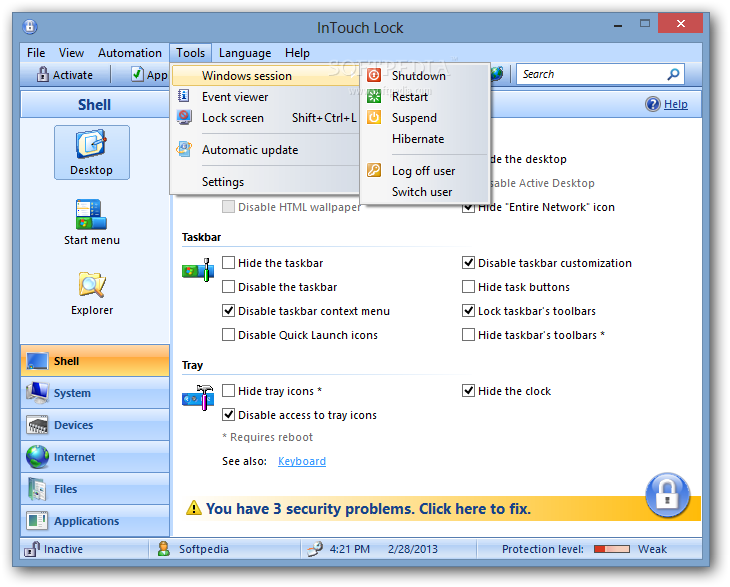This screenshot has height=587, width=730.
Task: Switch to the Applications category
Action: [95, 521]
